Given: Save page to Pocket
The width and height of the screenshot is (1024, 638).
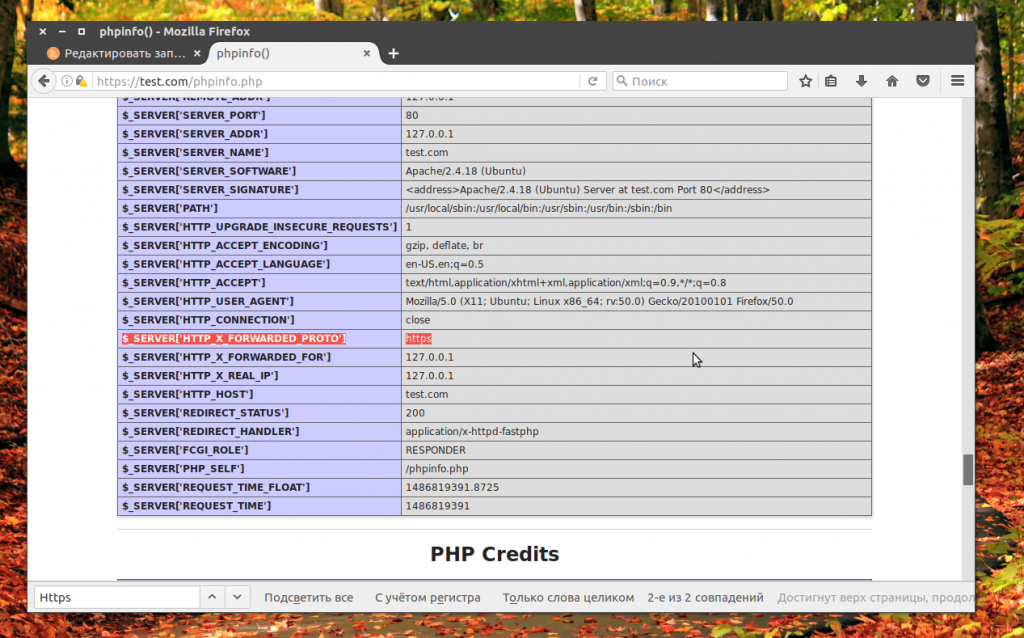Looking at the screenshot, I should [923, 81].
